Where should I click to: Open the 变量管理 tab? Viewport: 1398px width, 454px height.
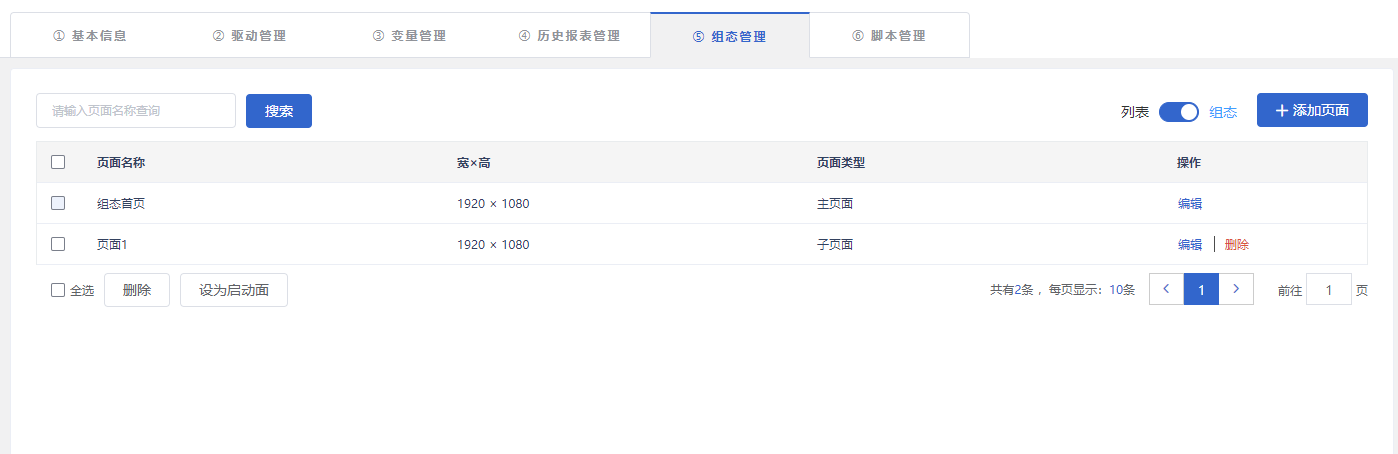pyautogui.click(x=410, y=36)
